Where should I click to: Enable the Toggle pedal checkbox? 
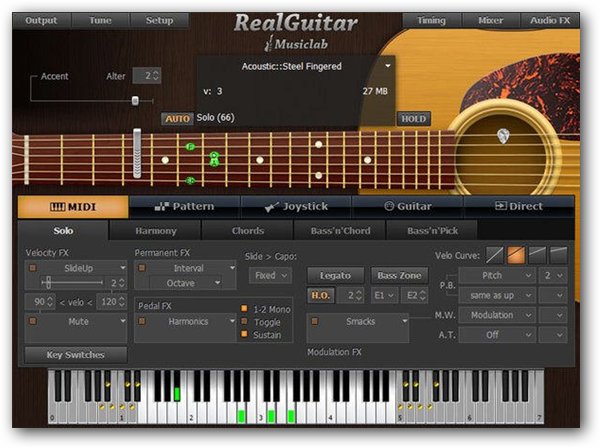pyautogui.click(x=245, y=322)
